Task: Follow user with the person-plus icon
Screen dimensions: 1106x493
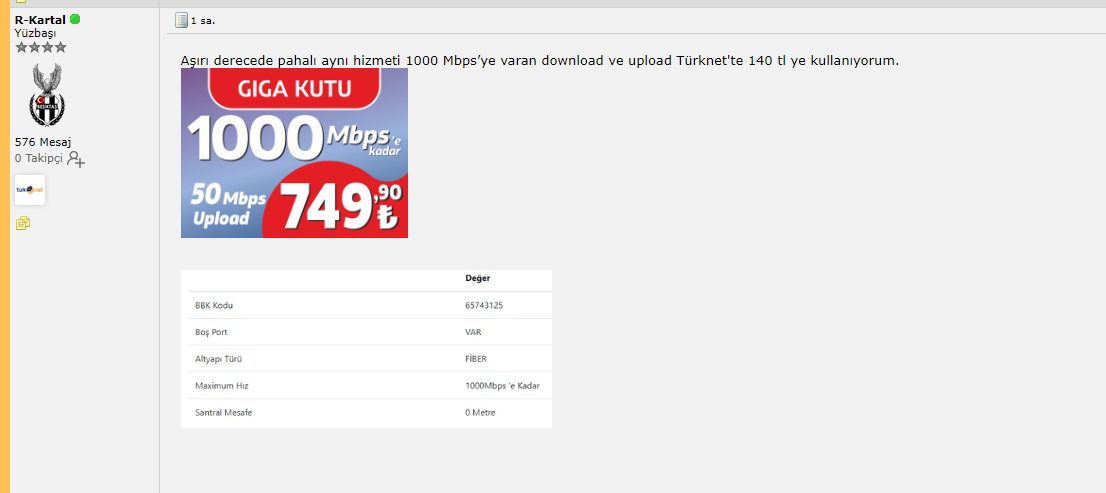Action: pos(75,159)
